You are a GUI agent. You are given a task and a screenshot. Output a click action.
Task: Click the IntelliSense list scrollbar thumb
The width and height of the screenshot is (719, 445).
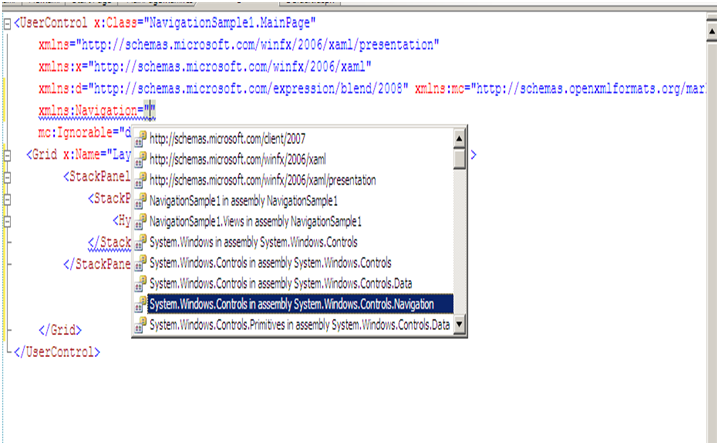pos(459,158)
